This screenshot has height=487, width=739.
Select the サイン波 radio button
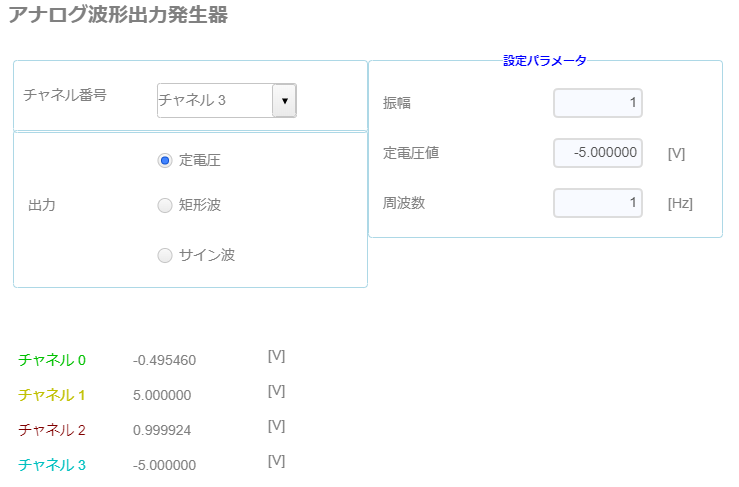pos(164,256)
